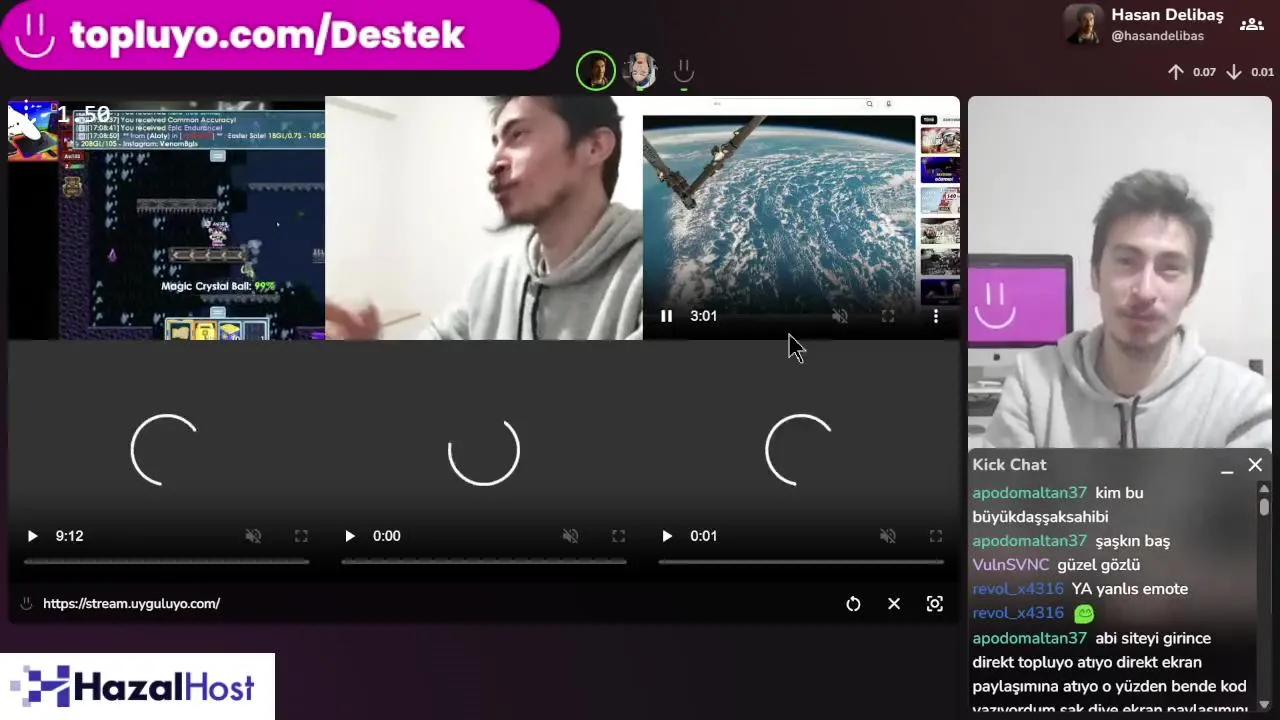Click the down arrow on the chat scrollbar

[1264, 703]
